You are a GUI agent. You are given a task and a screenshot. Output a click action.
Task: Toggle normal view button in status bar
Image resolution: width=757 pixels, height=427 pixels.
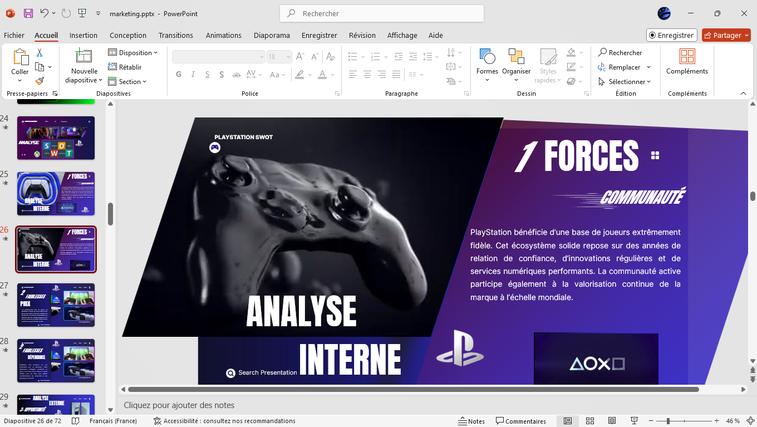[x=567, y=421]
